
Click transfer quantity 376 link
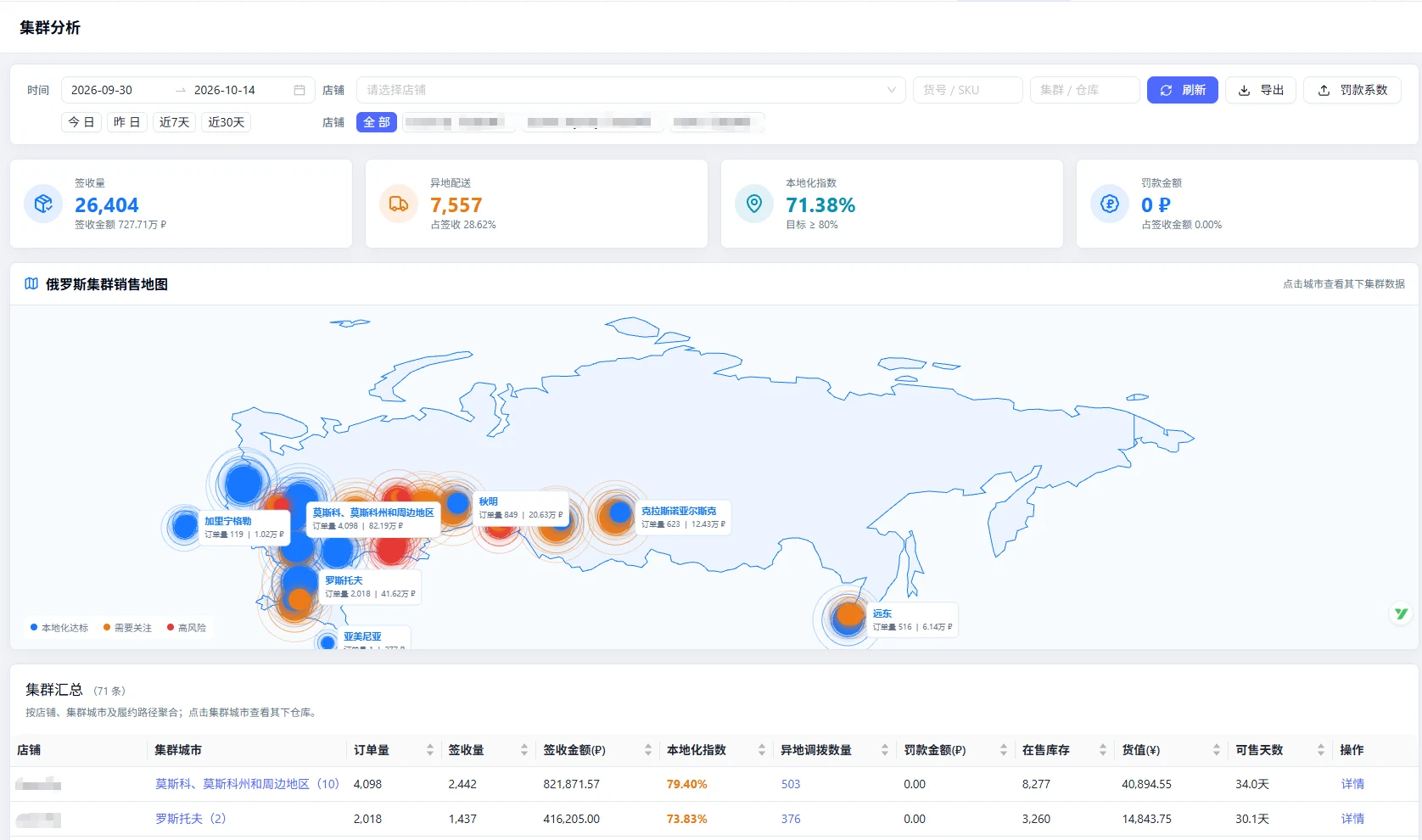[x=791, y=819]
